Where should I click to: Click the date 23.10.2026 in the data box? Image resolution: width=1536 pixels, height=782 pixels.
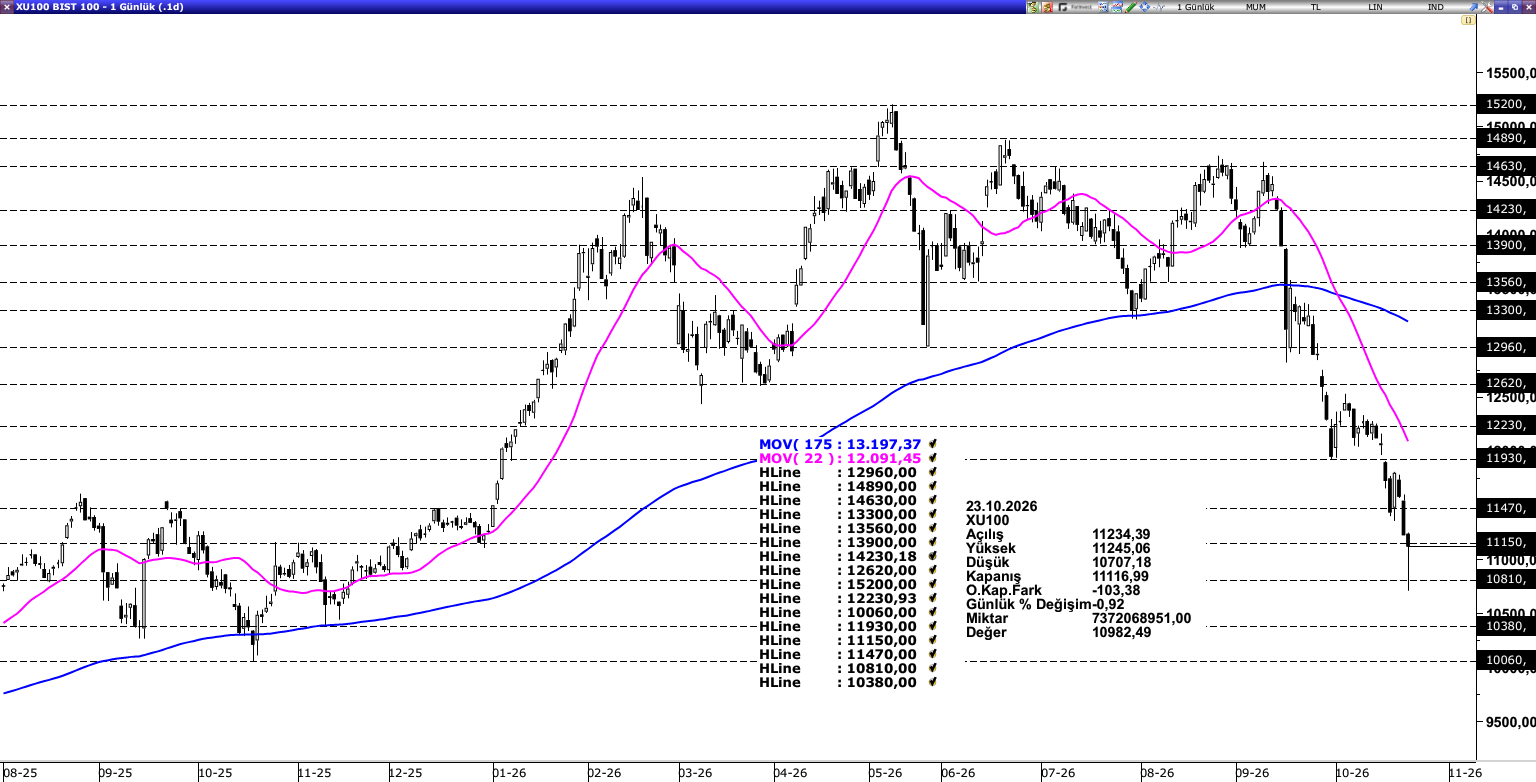[x=1002, y=506]
